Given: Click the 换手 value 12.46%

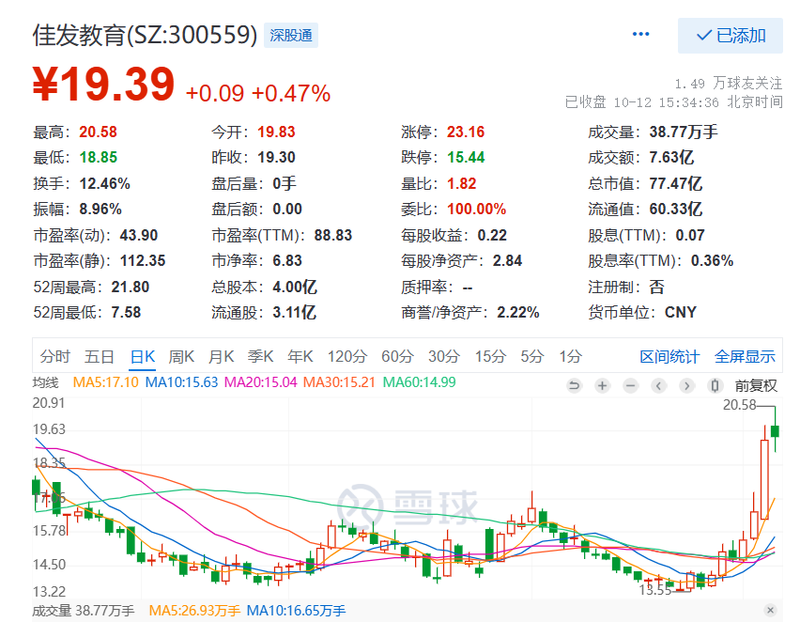Looking at the screenshot, I should click(105, 183).
